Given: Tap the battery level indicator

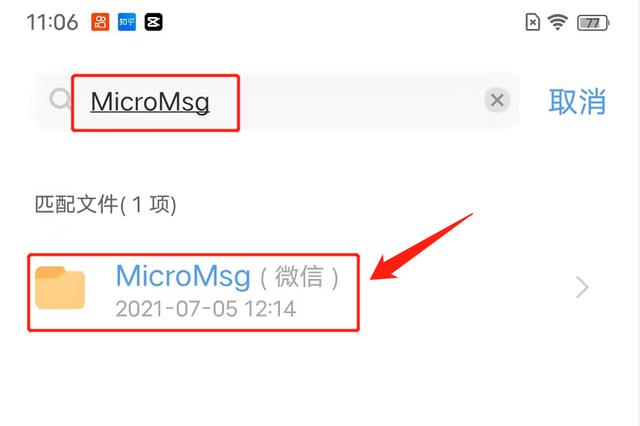Looking at the screenshot, I should point(593,23).
